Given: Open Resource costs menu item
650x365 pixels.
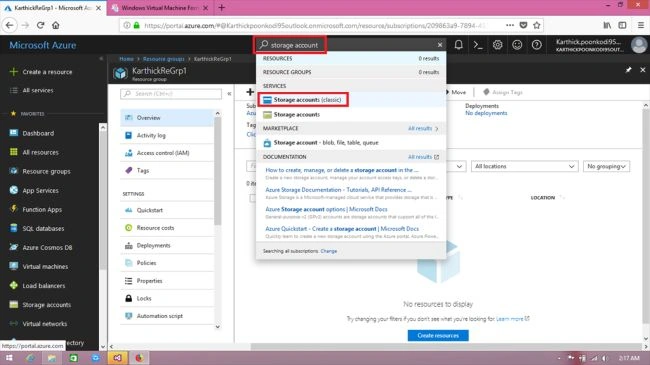Looking at the screenshot, I should pos(167,228).
